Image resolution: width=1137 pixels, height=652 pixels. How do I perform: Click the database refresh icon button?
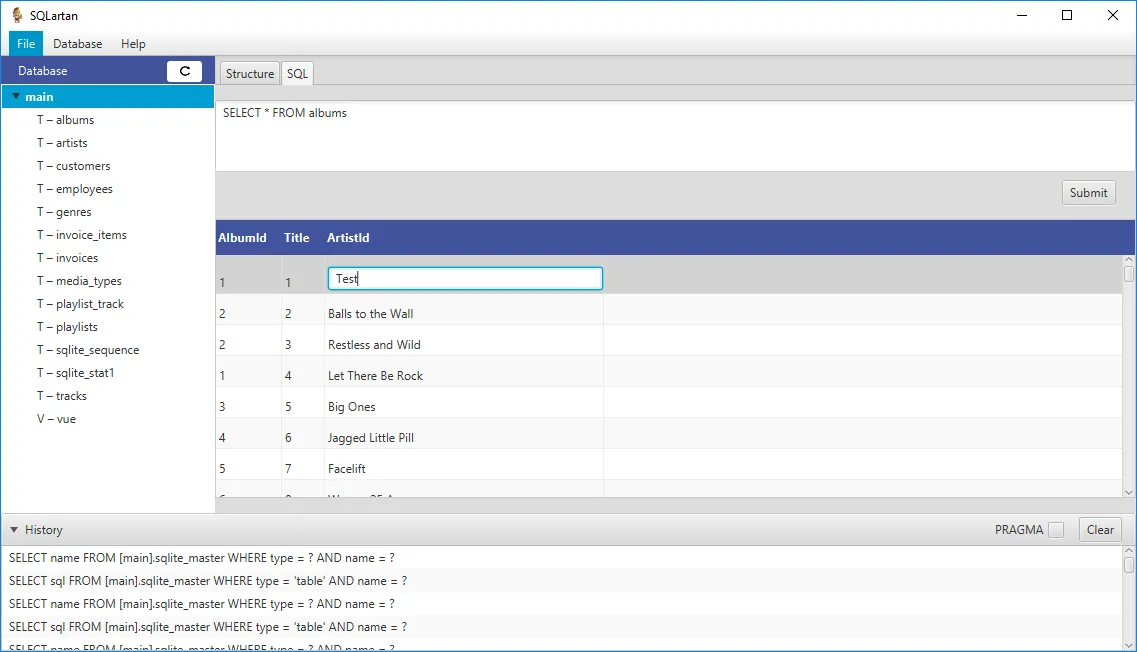click(x=184, y=71)
